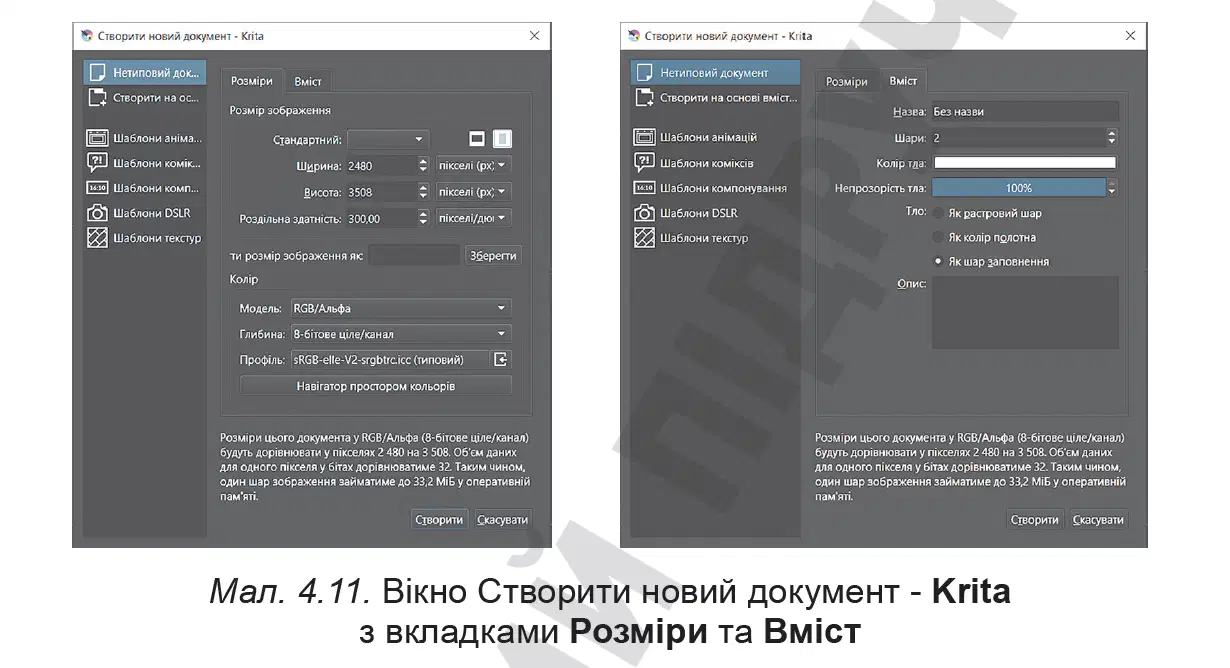
Task: Click 'Створити на основі вміст' icon in right dialog
Action: tap(645, 97)
